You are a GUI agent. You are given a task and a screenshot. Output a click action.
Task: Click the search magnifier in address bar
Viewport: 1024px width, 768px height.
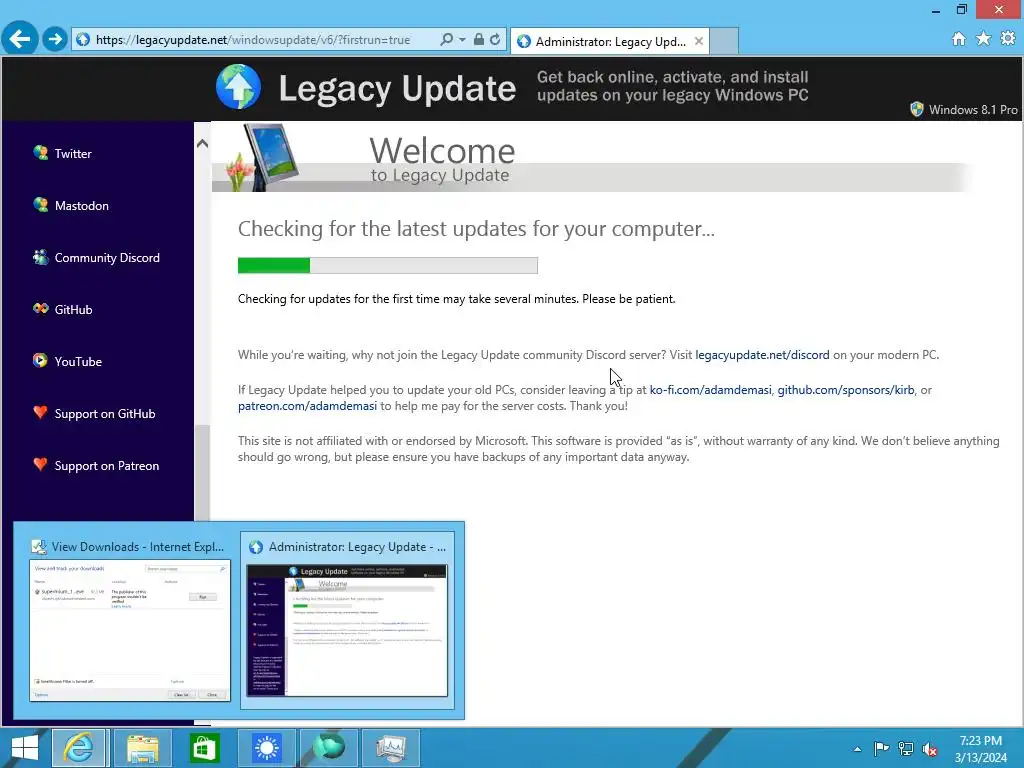pyautogui.click(x=446, y=39)
